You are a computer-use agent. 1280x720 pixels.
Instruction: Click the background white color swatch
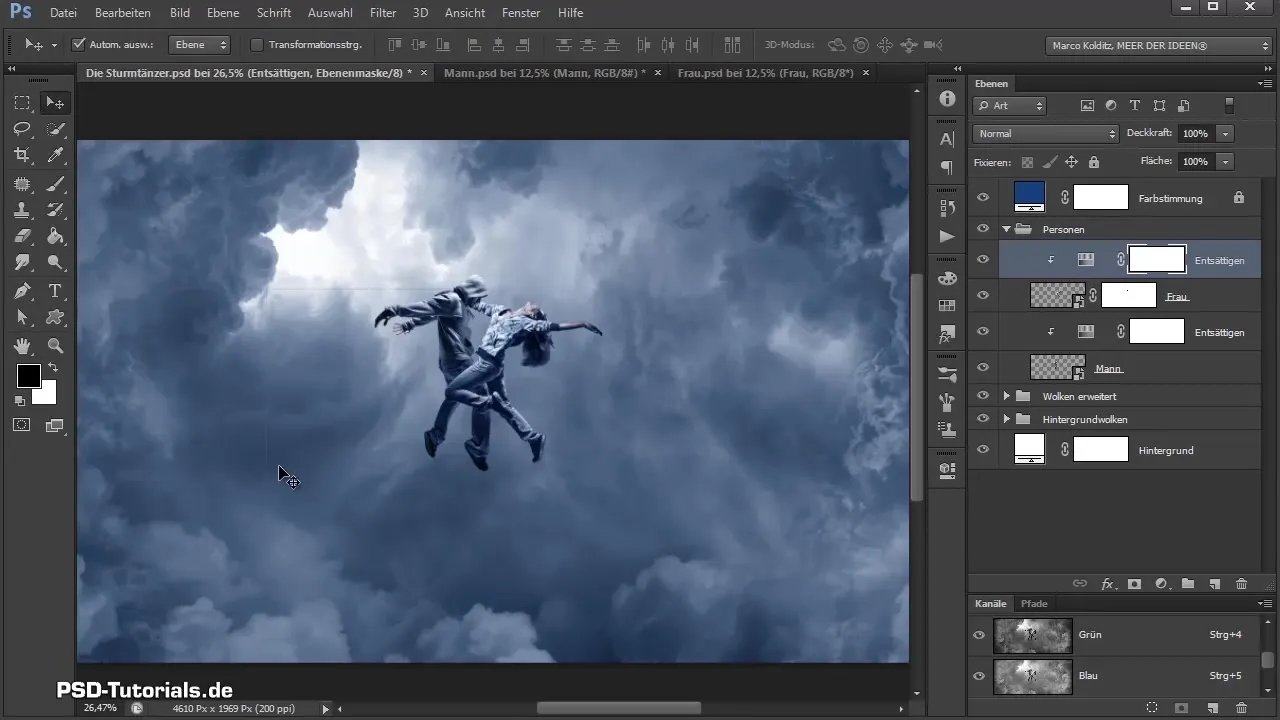point(47,395)
